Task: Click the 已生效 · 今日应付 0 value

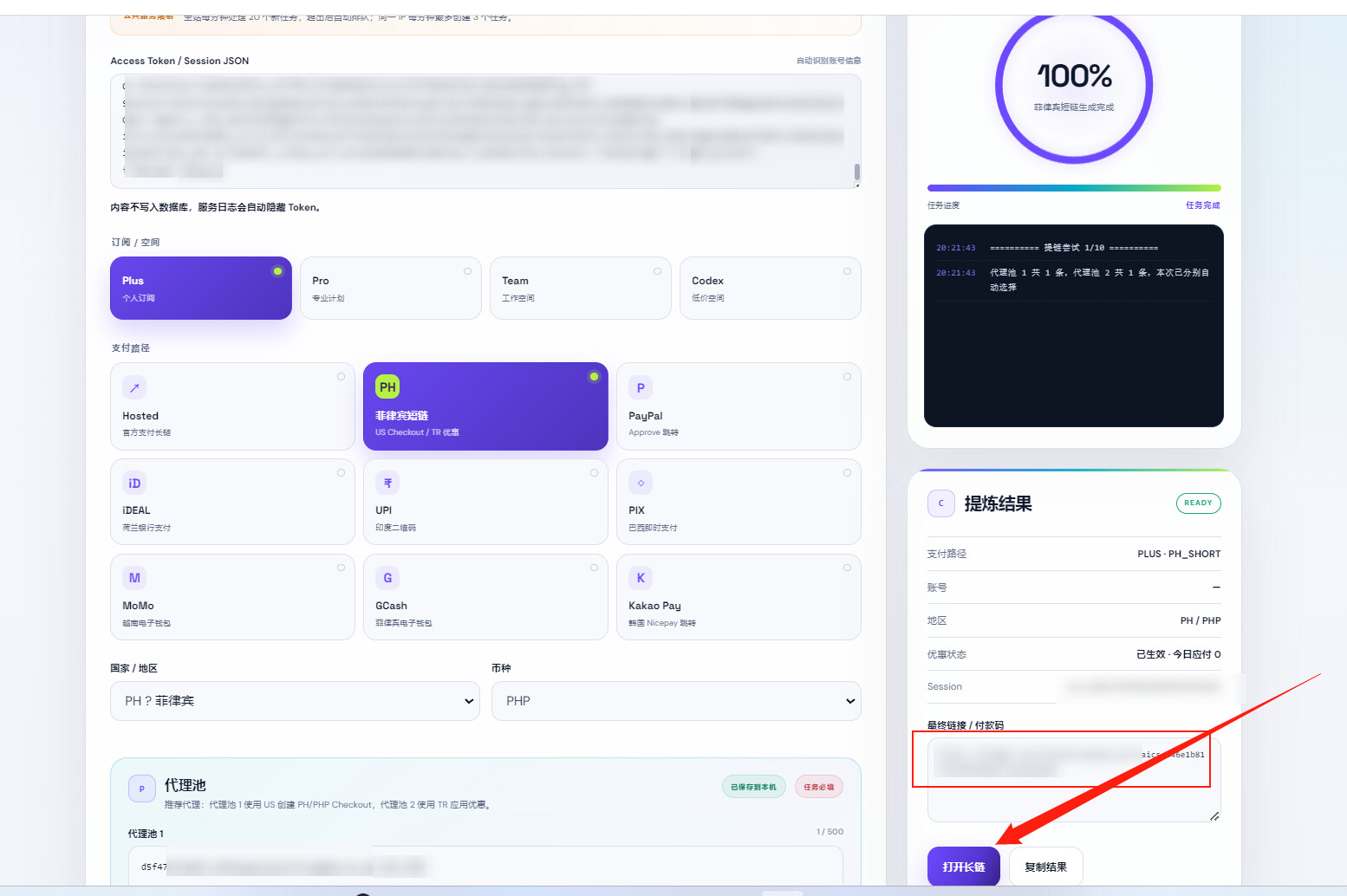Action: click(x=1179, y=654)
